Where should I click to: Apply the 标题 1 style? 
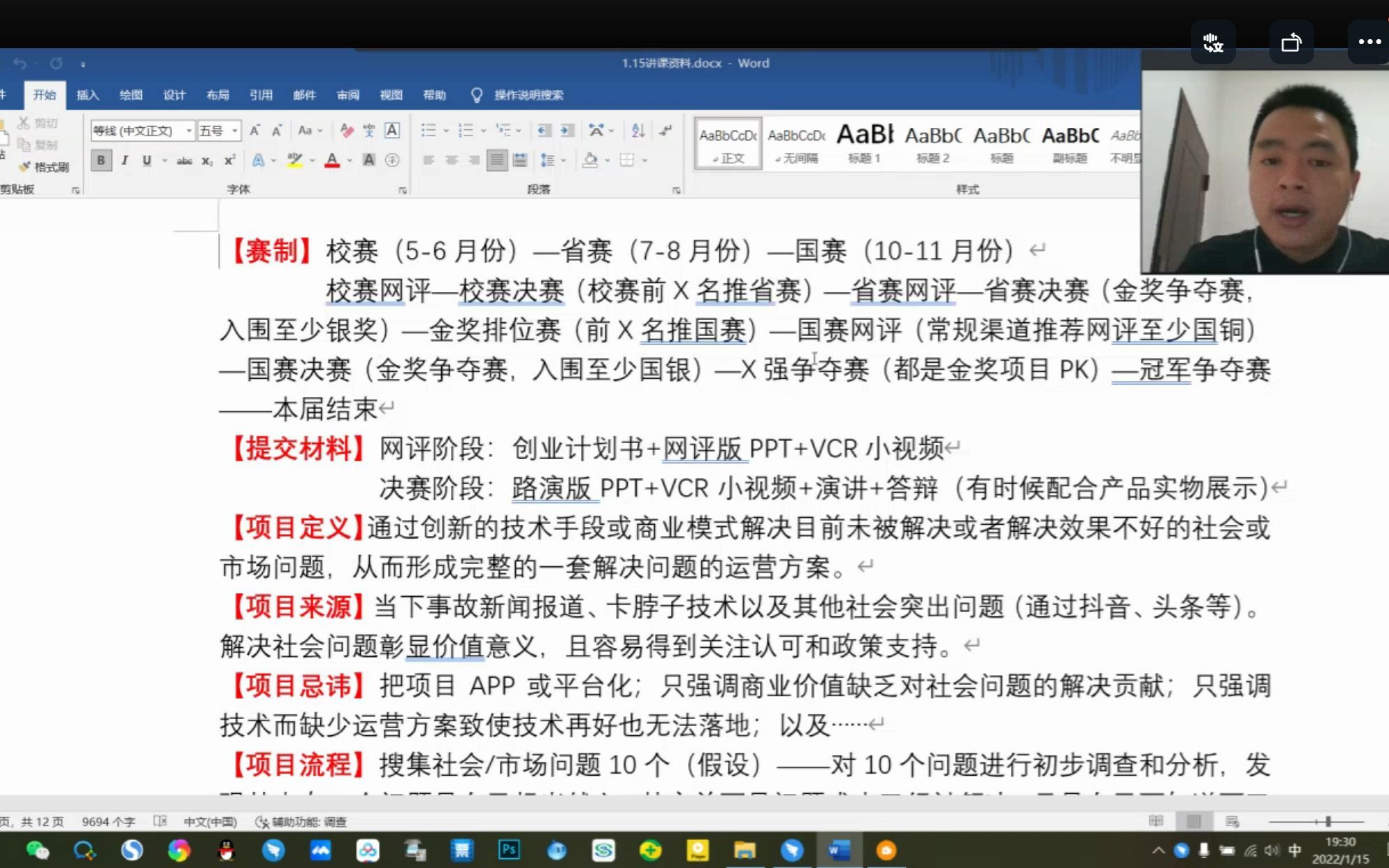865,143
